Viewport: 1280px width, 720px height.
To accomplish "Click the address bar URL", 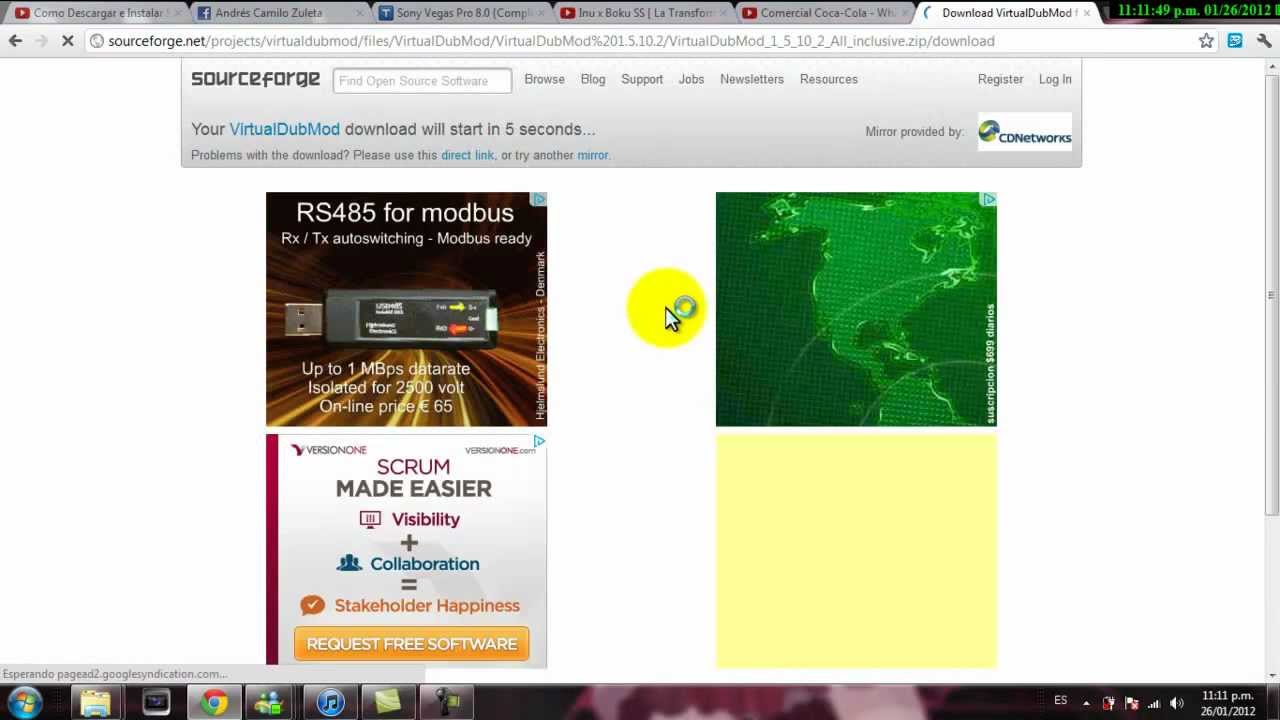I will [x=550, y=41].
